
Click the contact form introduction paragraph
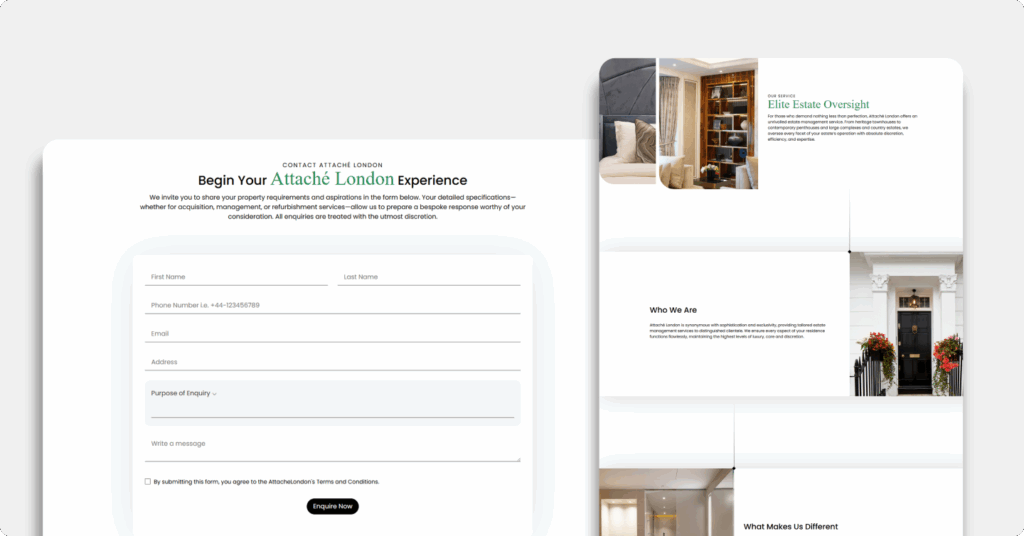click(332, 207)
